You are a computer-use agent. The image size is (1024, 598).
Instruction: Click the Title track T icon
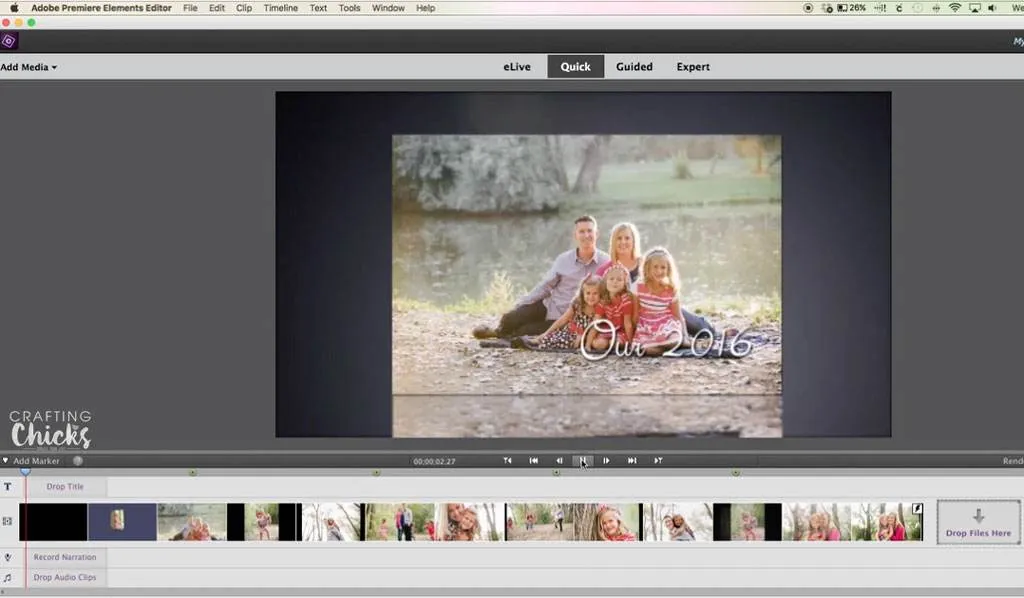8,486
